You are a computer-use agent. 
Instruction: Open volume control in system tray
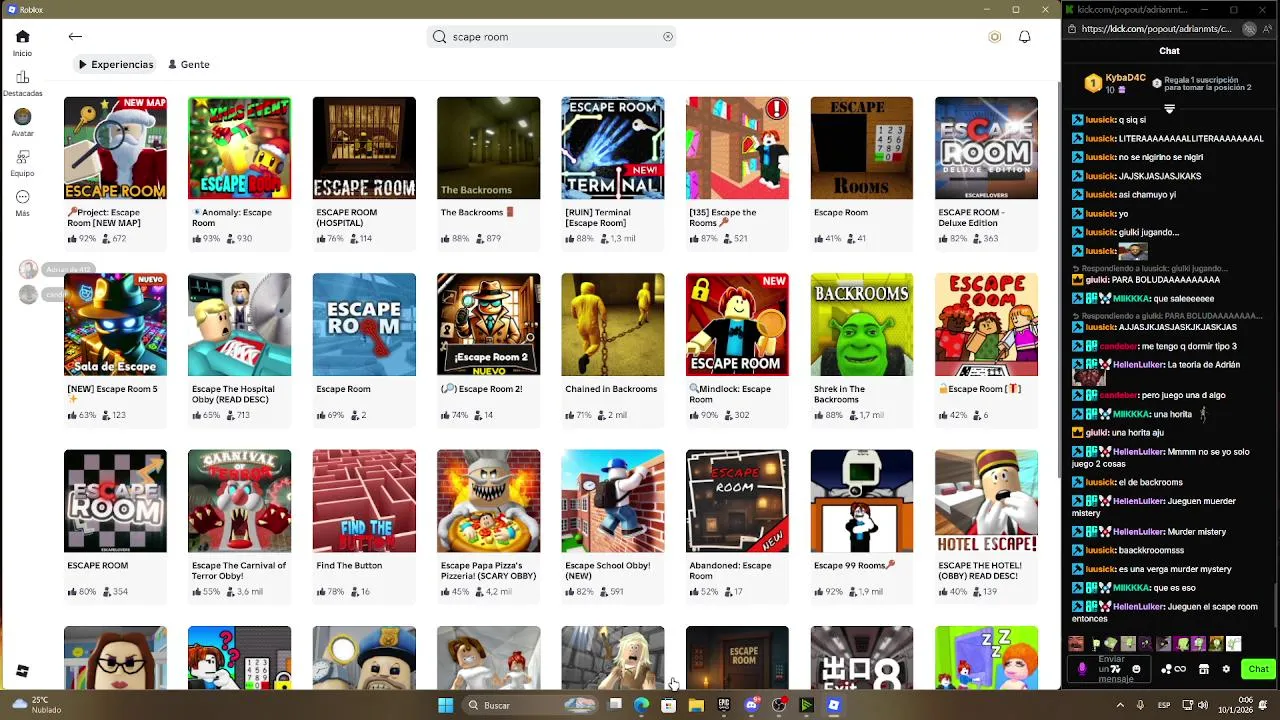[1203, 705]
